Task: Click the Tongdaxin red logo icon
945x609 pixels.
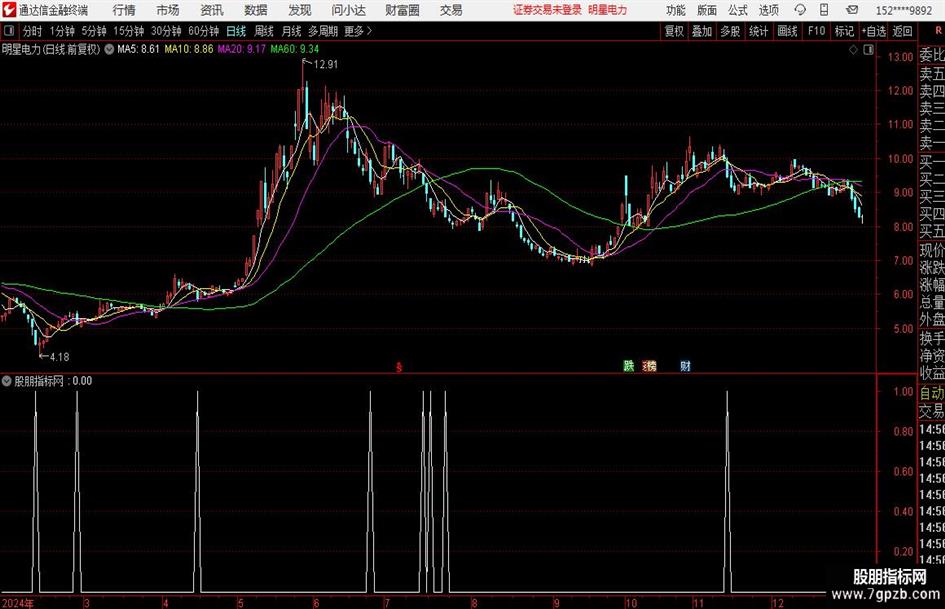Action: coord(9,10)
